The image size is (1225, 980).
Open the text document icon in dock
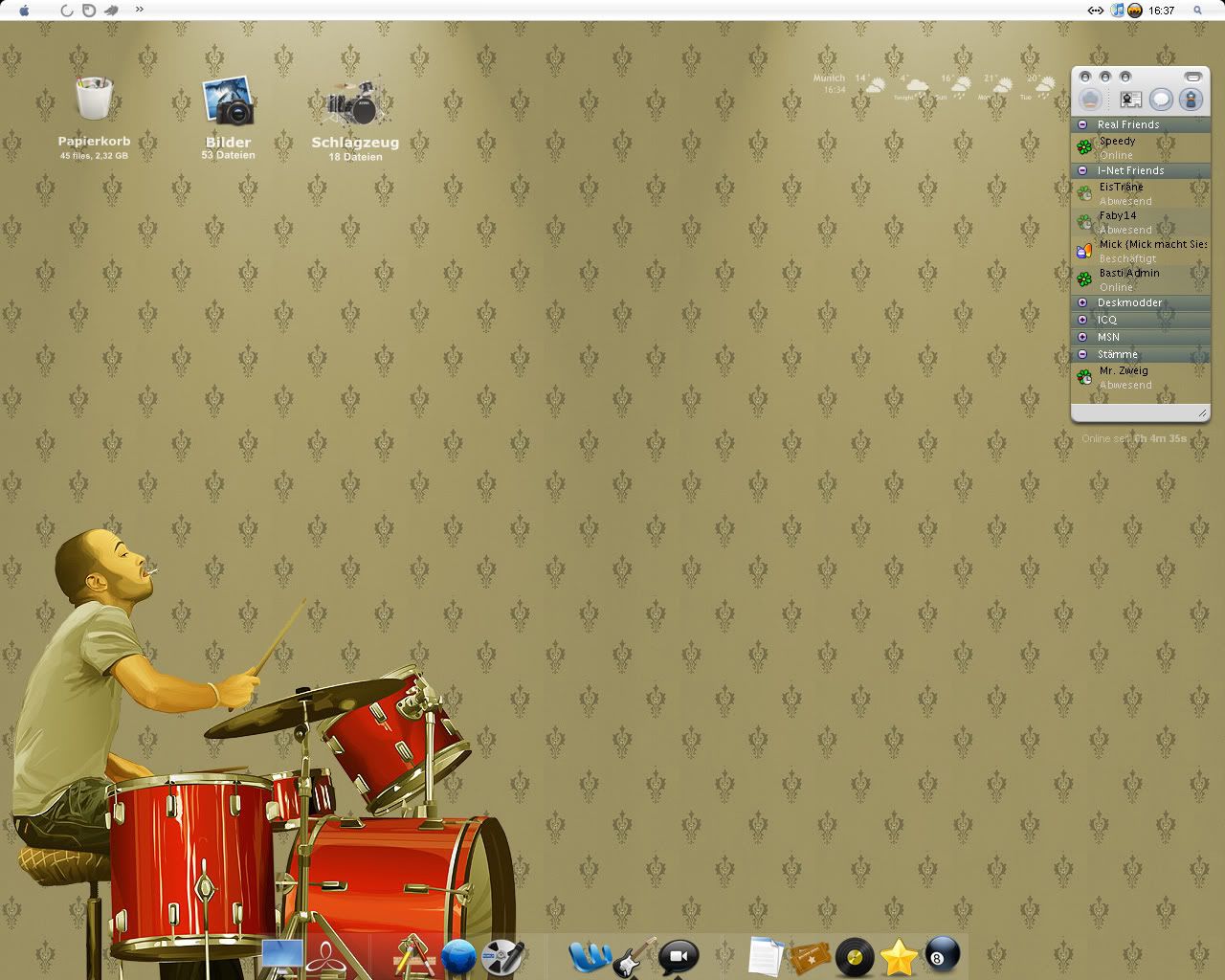(766, 957)
